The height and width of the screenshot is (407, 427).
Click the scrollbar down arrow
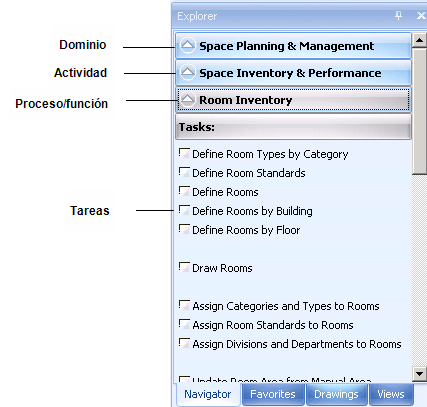point(419,373)
